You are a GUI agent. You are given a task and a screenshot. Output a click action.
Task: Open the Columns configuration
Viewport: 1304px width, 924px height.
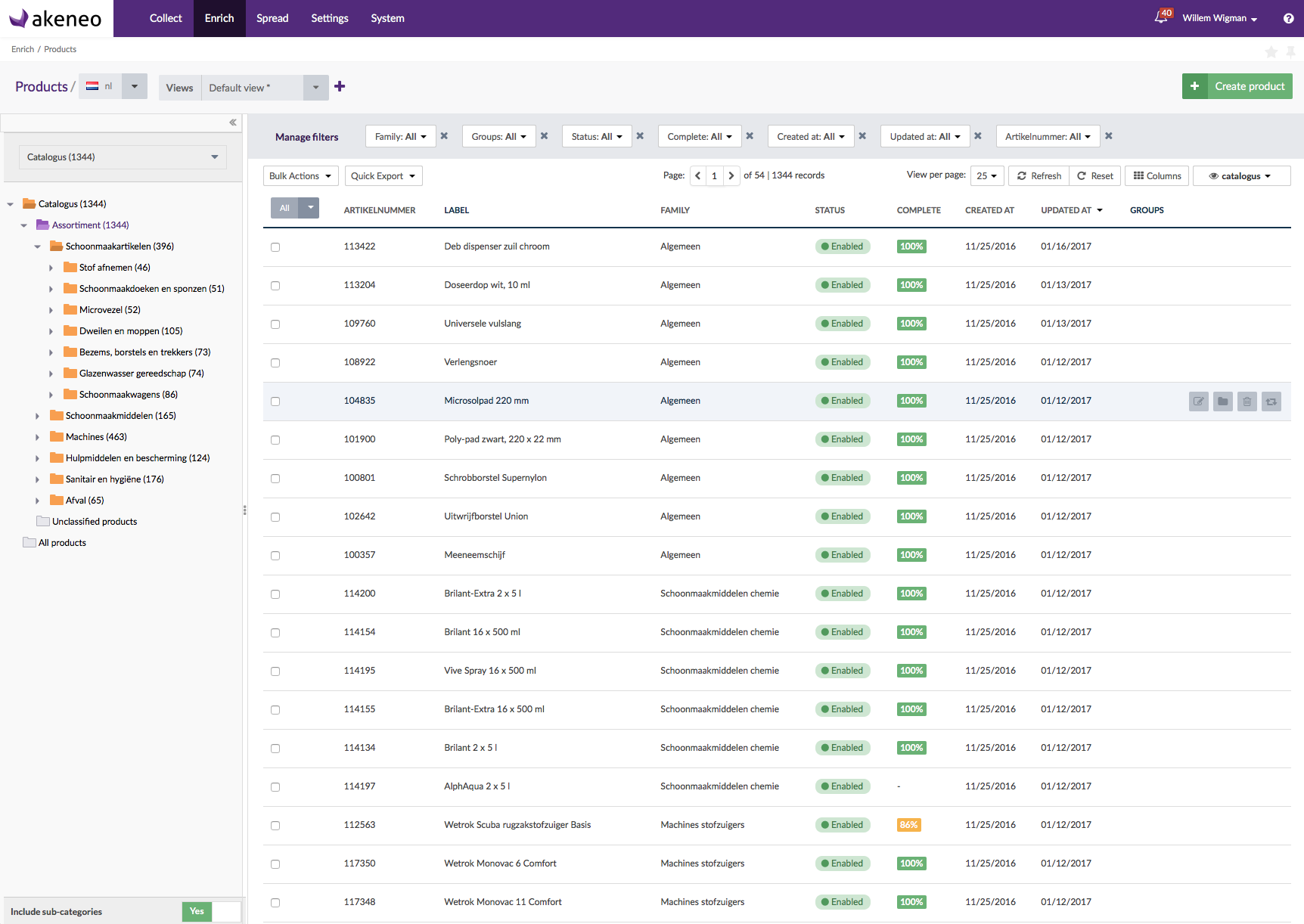1157,176
